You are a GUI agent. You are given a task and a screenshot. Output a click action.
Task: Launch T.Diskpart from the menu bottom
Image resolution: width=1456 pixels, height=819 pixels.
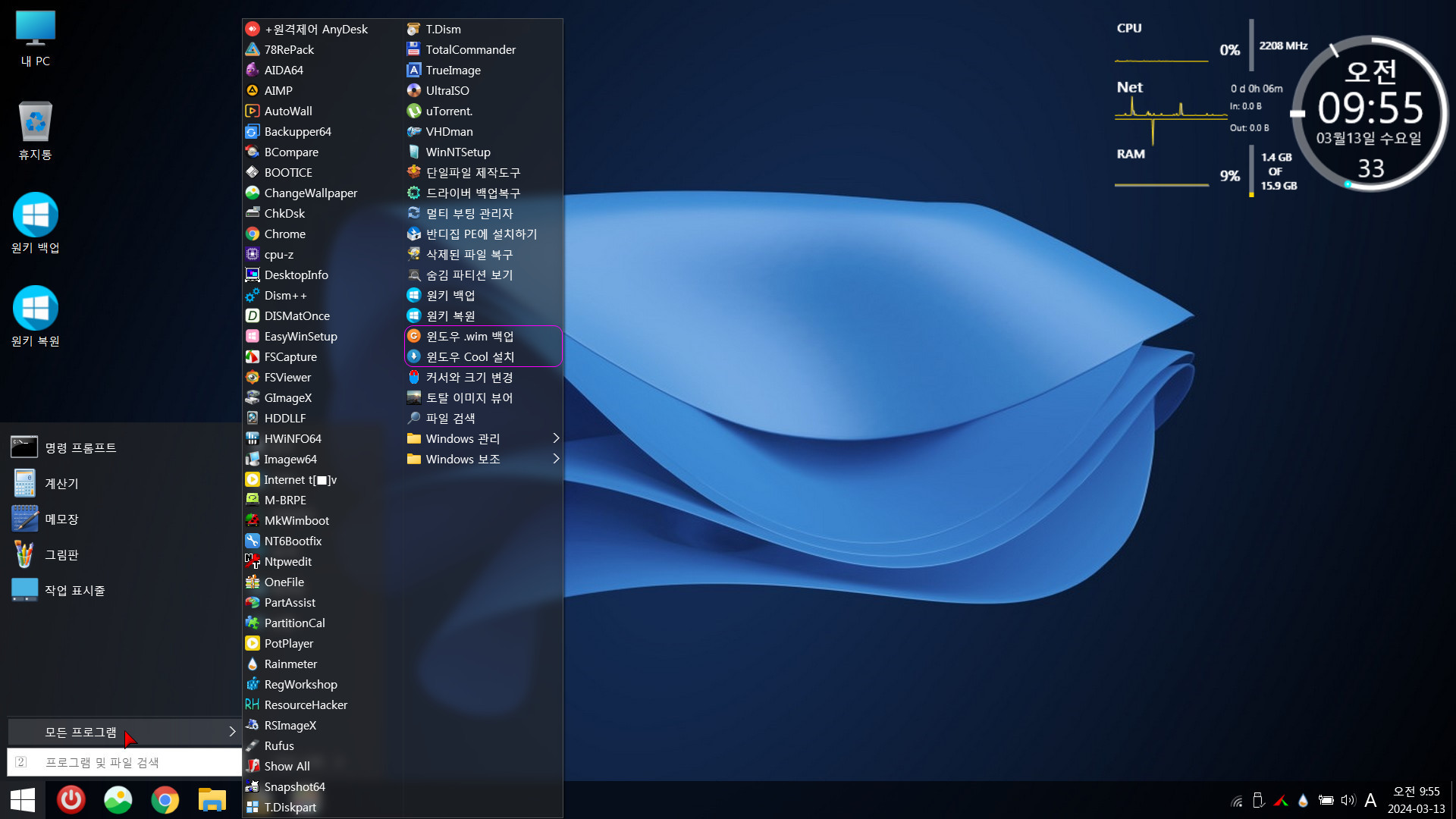click(x=322, y=807)
